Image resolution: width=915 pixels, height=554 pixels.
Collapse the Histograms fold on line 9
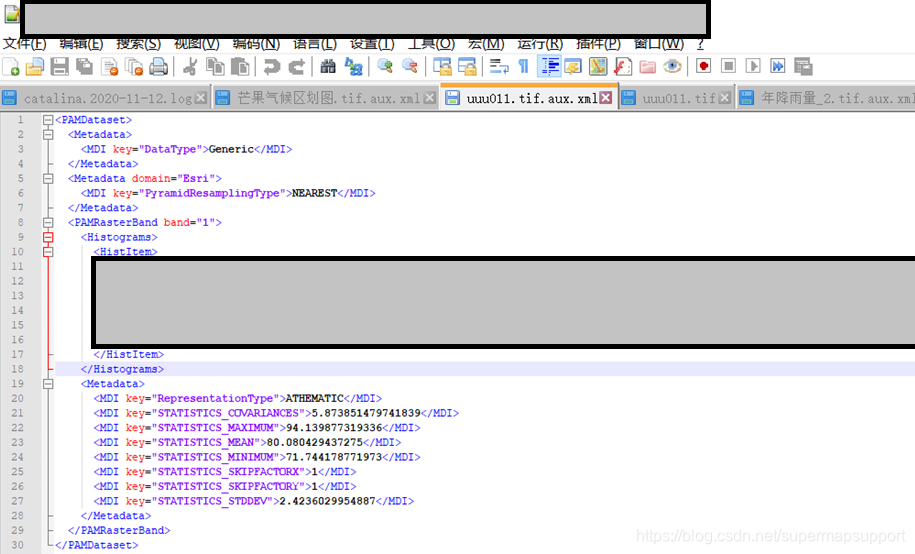(x=48, y=237)
